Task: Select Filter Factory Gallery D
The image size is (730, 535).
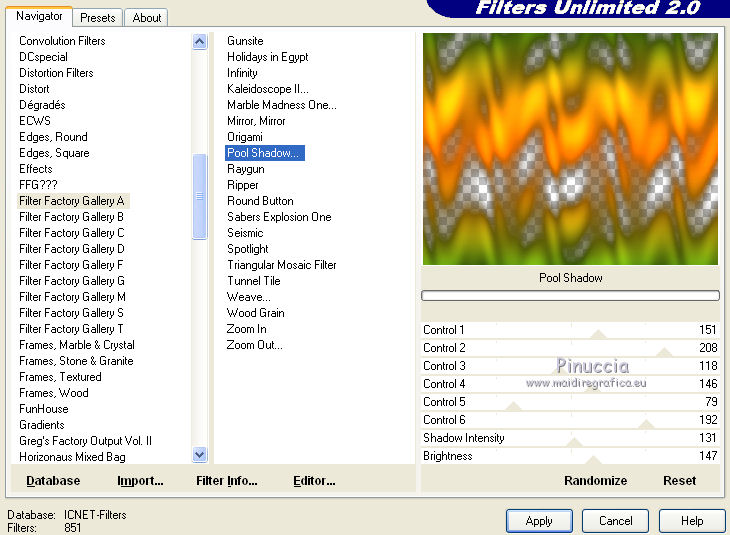Action: (x=72, y=249)
